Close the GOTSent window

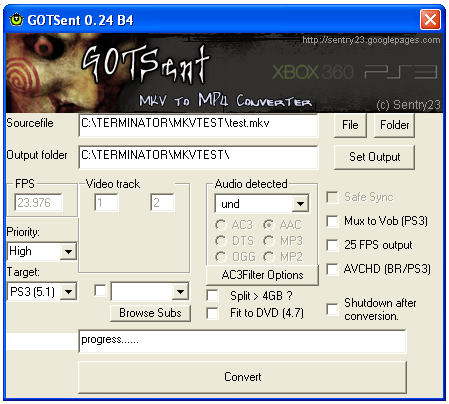(x=430, y=20)
